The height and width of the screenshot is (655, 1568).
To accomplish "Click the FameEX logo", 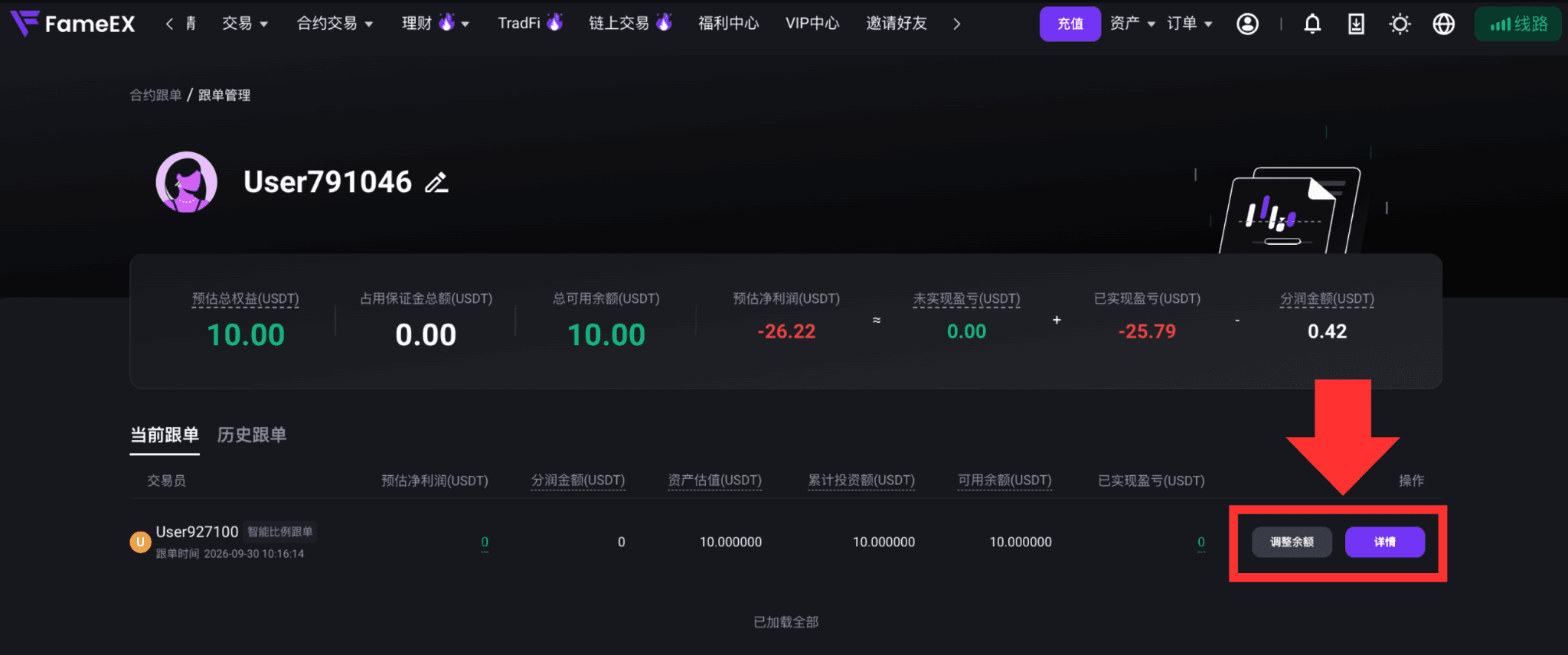I will coord(73,24).
